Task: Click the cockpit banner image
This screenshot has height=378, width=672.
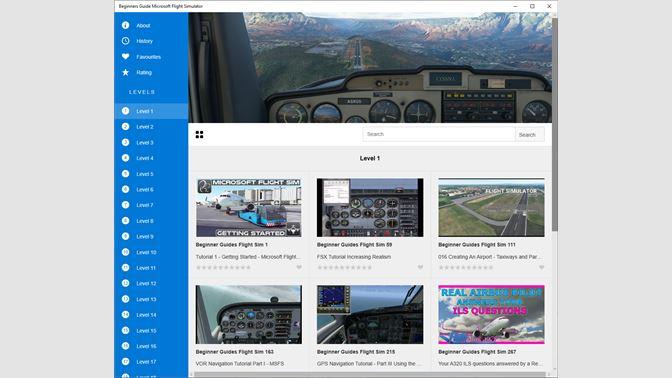Action: (370, 67)
